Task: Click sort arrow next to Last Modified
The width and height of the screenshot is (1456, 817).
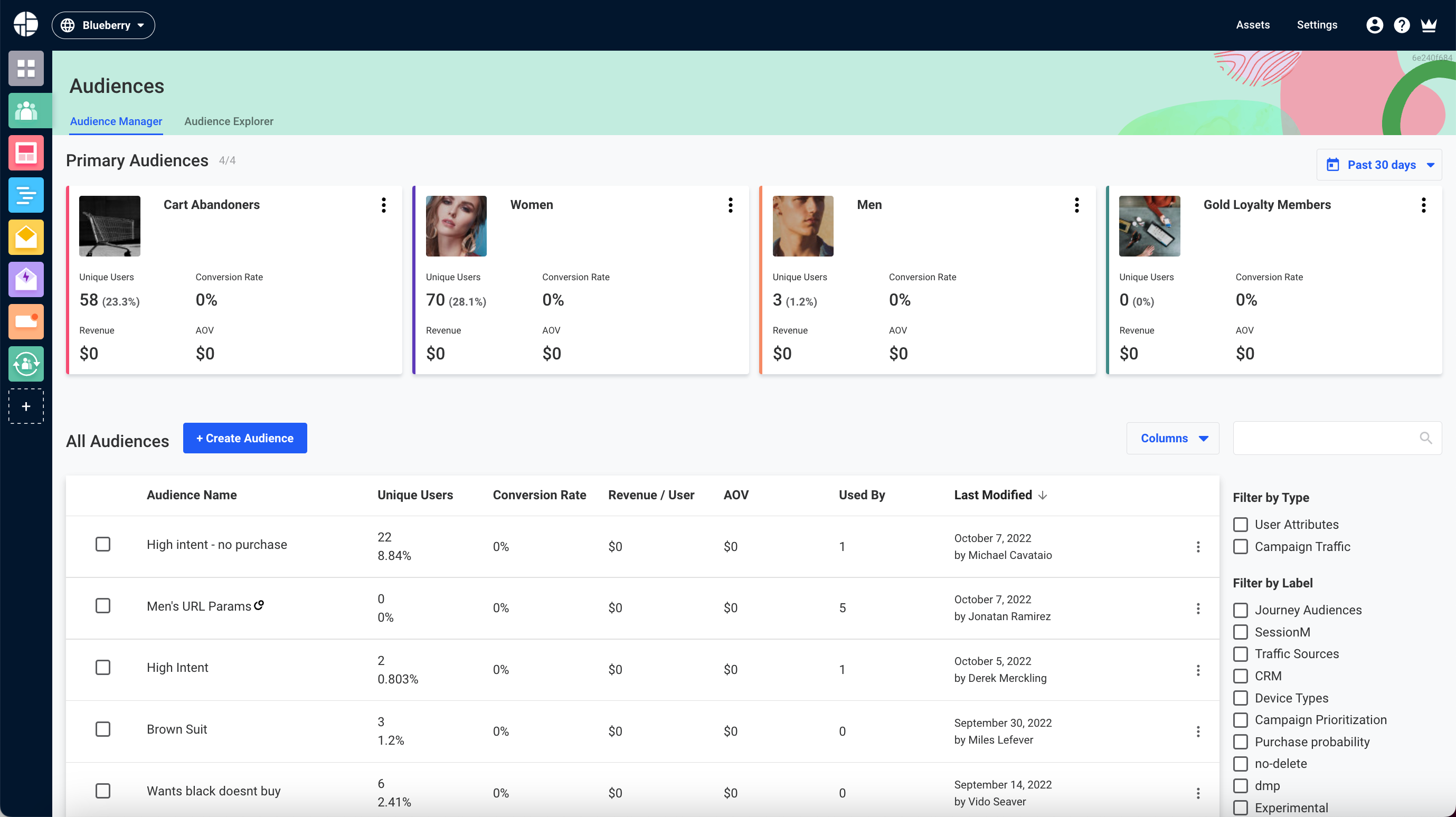Action: coord(1043,495)
